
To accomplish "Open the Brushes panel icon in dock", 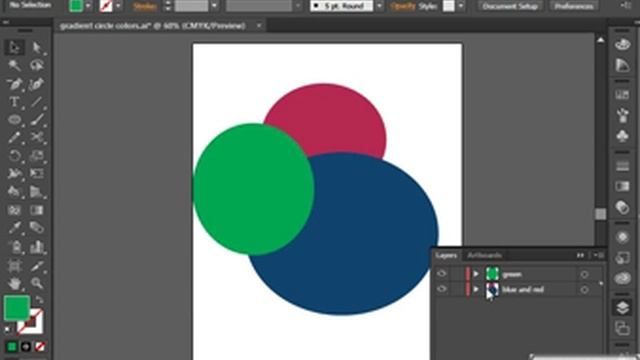I will 622,115.
